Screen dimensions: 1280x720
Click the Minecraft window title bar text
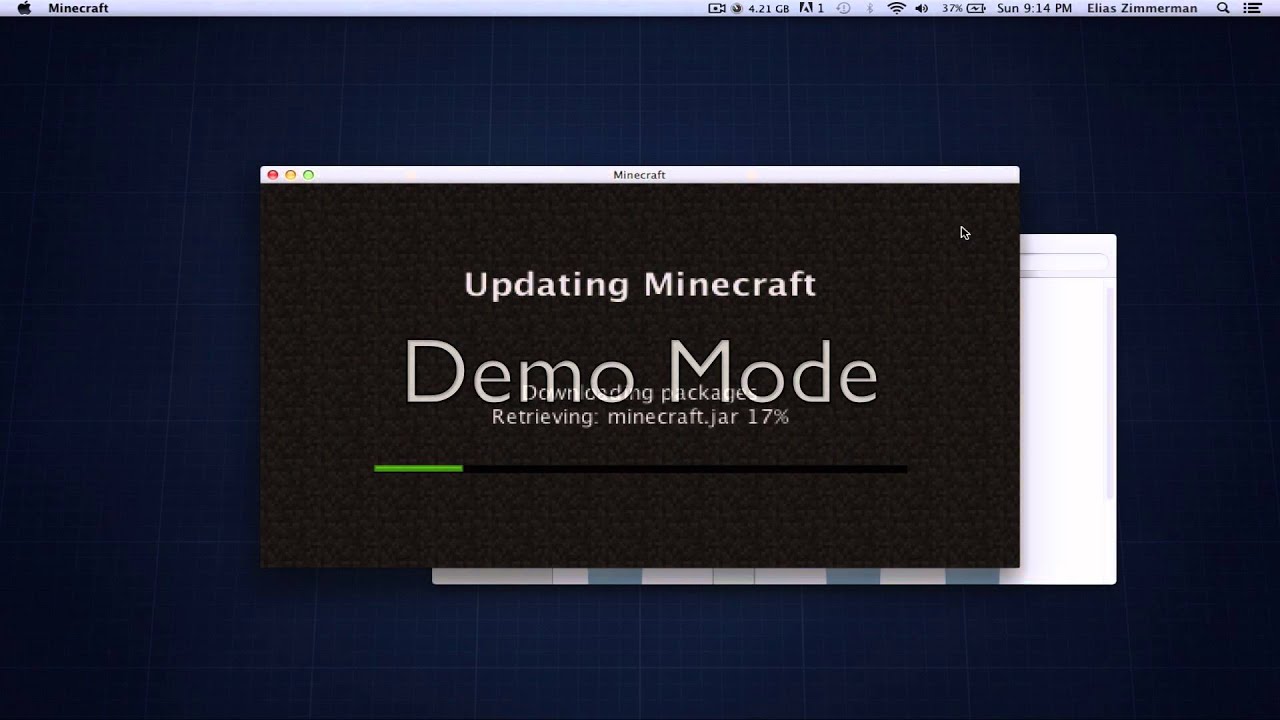point(639,175)
